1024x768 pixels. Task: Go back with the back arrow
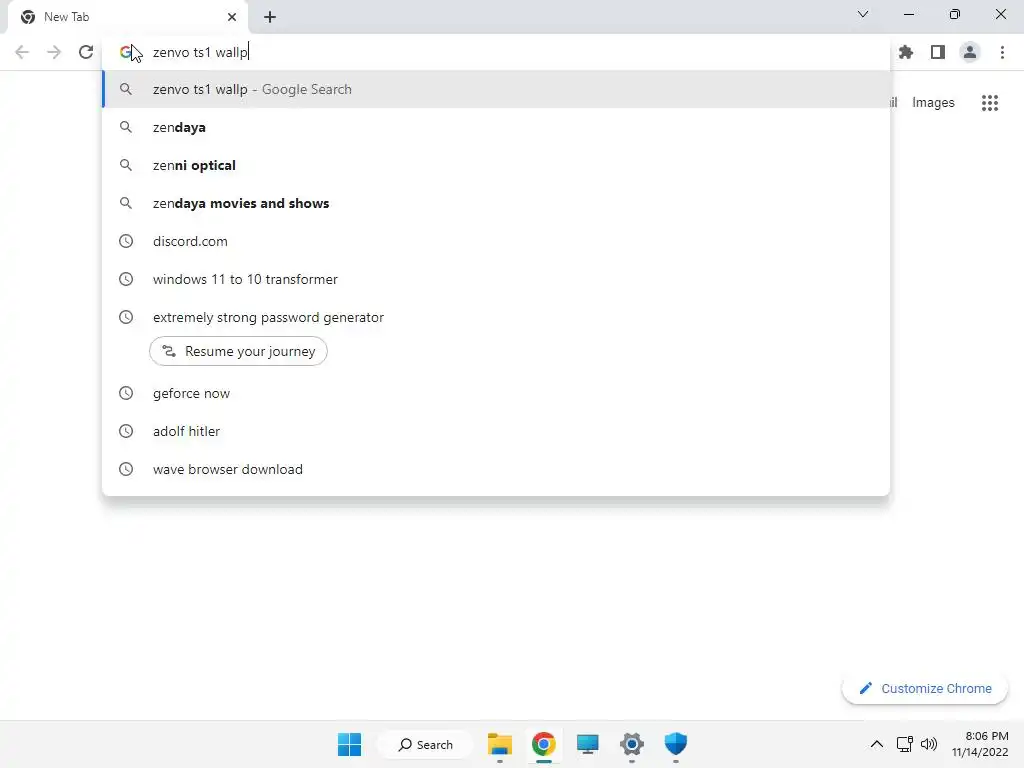[22, 52]
